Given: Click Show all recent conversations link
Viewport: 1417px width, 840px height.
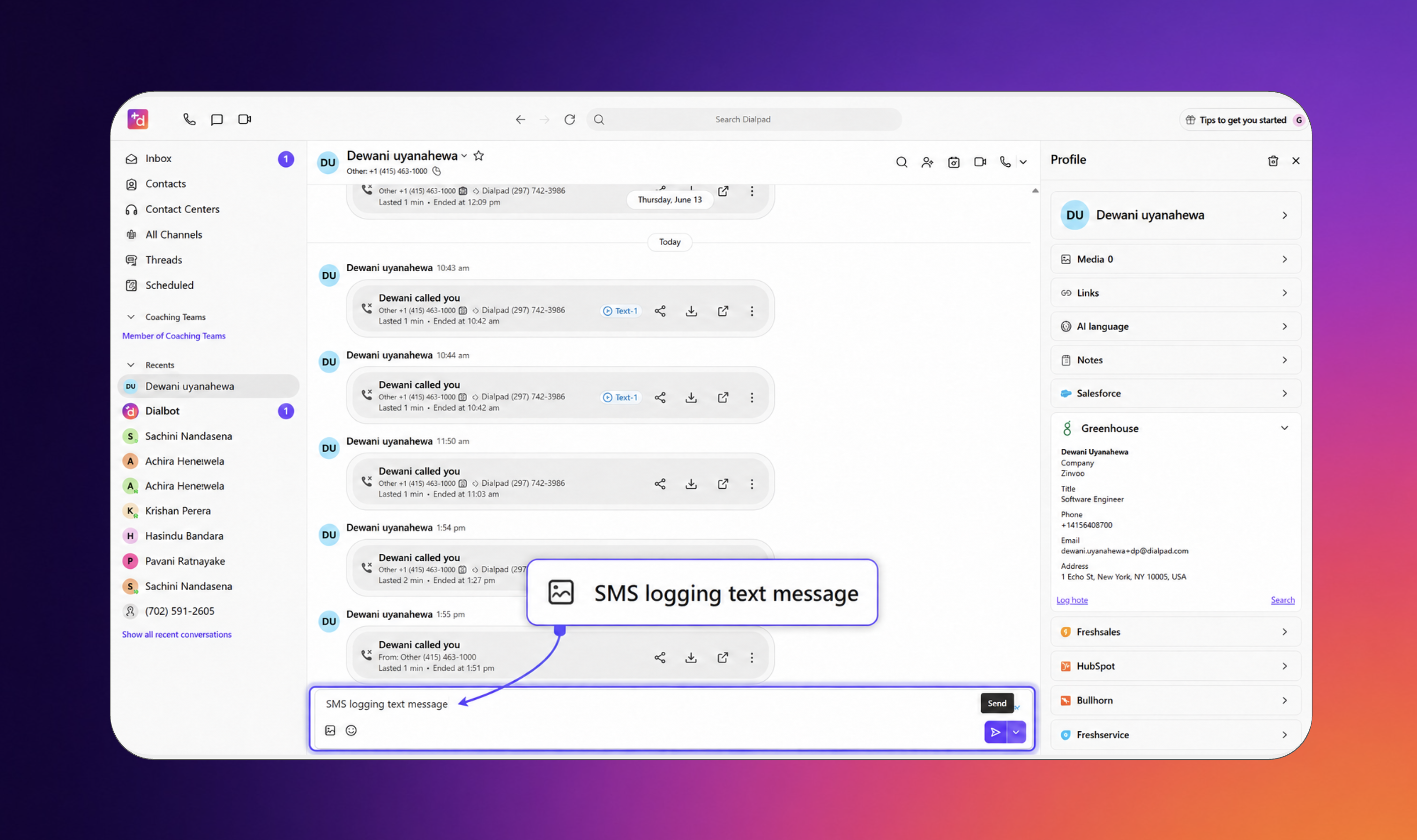Looking at the screenshot, I should [177, 634].
